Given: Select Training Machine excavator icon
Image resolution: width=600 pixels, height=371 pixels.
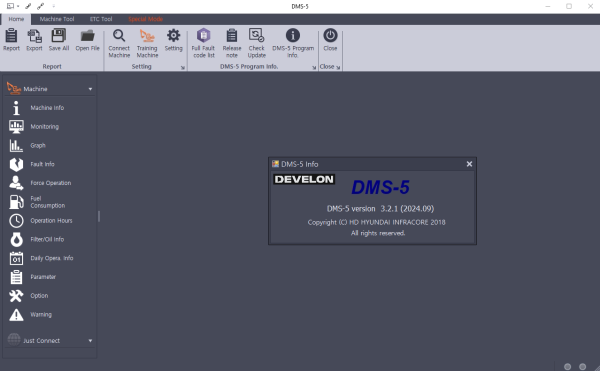Looking at the screenshot, I should click(x=147, y=35).
